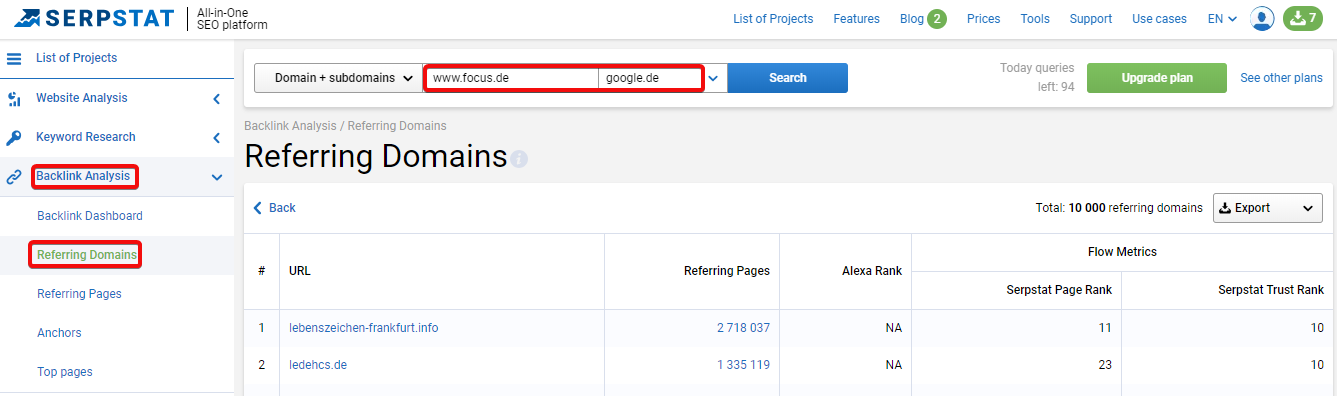Open Support in top navigation
Viewport: 1337px width, 396px height.
(x=1090, y=19)
